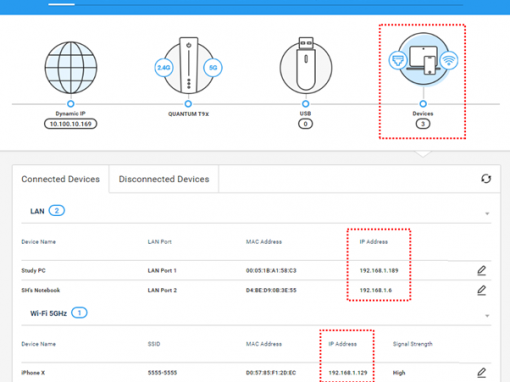Refresh the connected devices list
This screenshot has height=382, width=510.
[486, 179]
